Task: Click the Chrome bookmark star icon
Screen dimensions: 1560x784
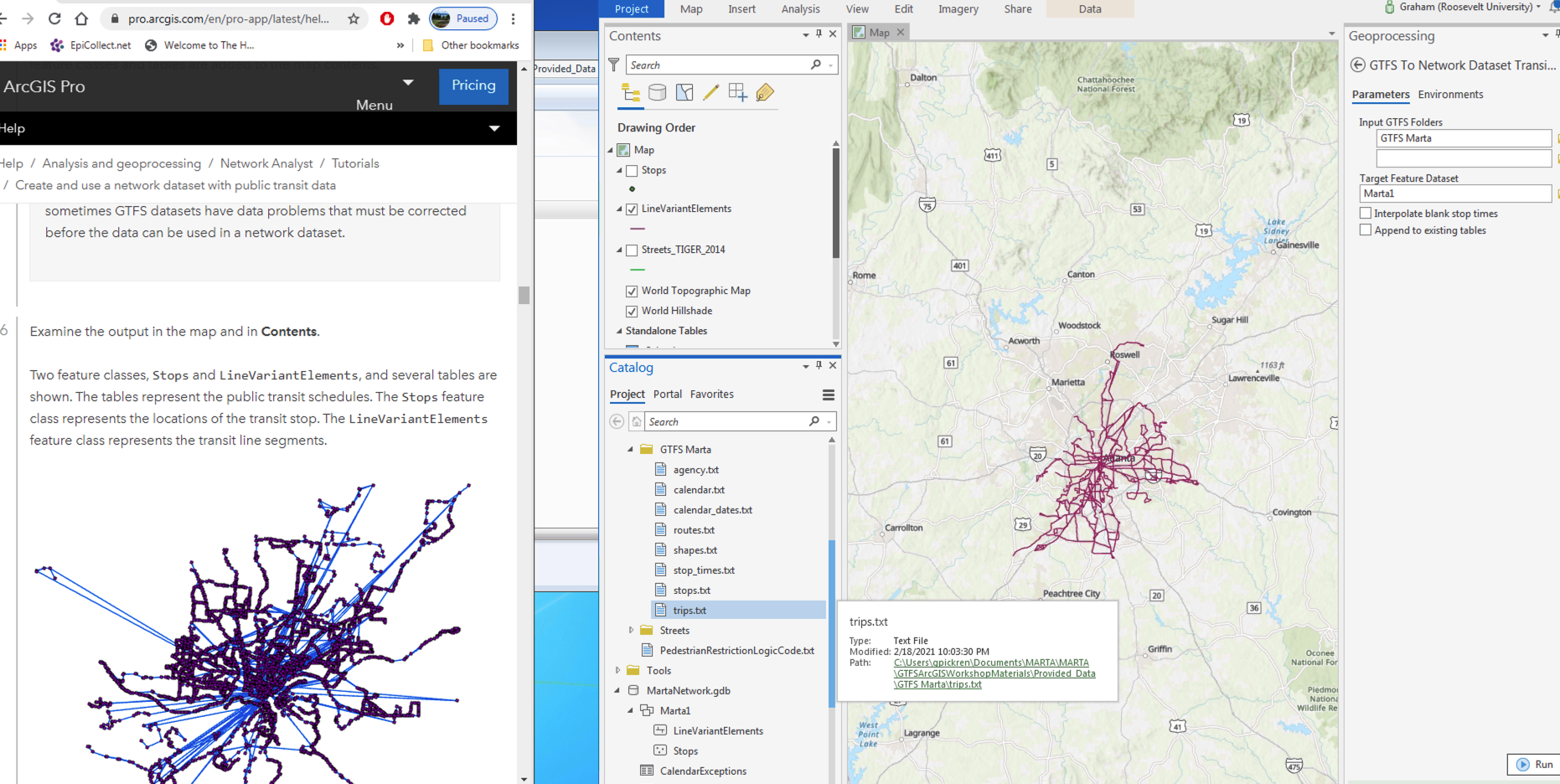Action: pos(354,18)
